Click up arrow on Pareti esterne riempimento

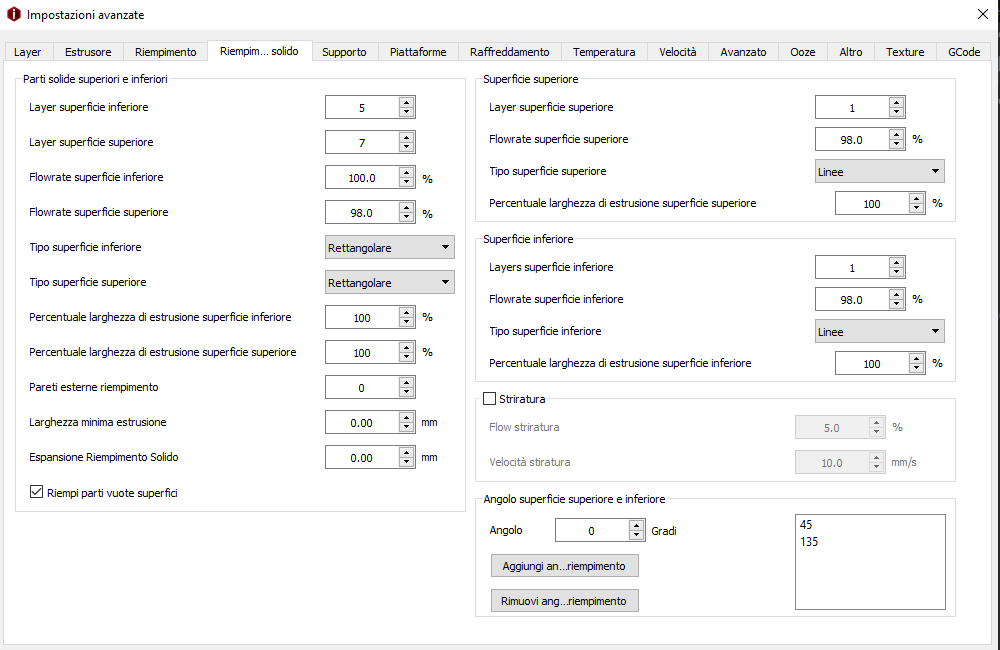[406, 382]
